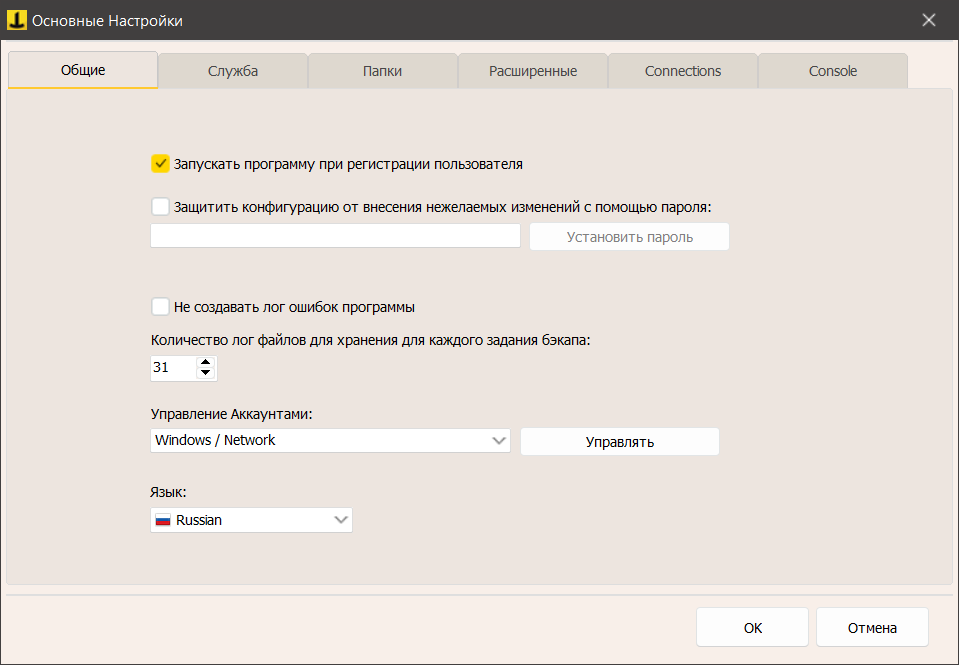This screenshot has width=959, height=665.
Task: Select the Общие tab
Action: [83, 70]
